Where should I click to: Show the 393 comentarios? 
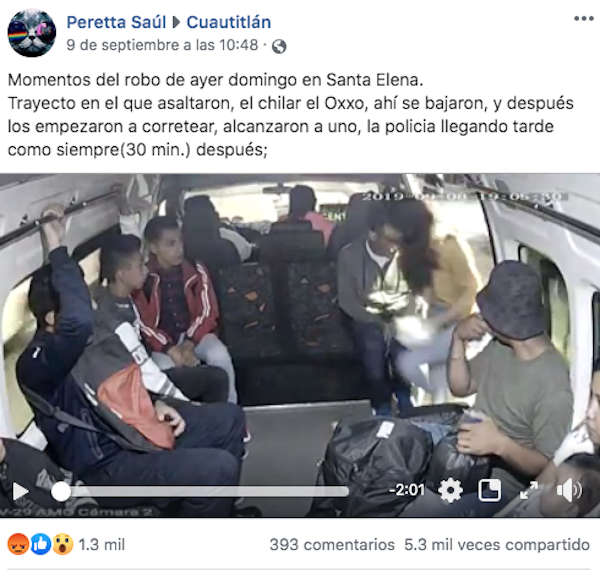[x=332, y=545]
